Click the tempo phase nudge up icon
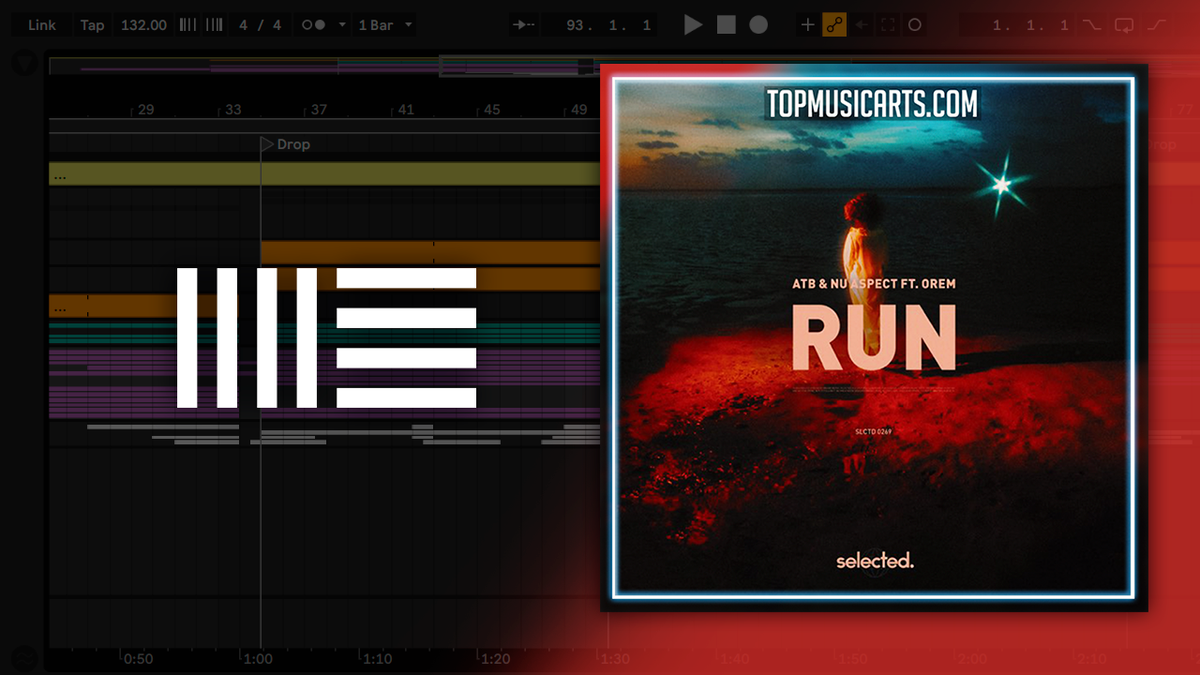 tap(213, 24)
